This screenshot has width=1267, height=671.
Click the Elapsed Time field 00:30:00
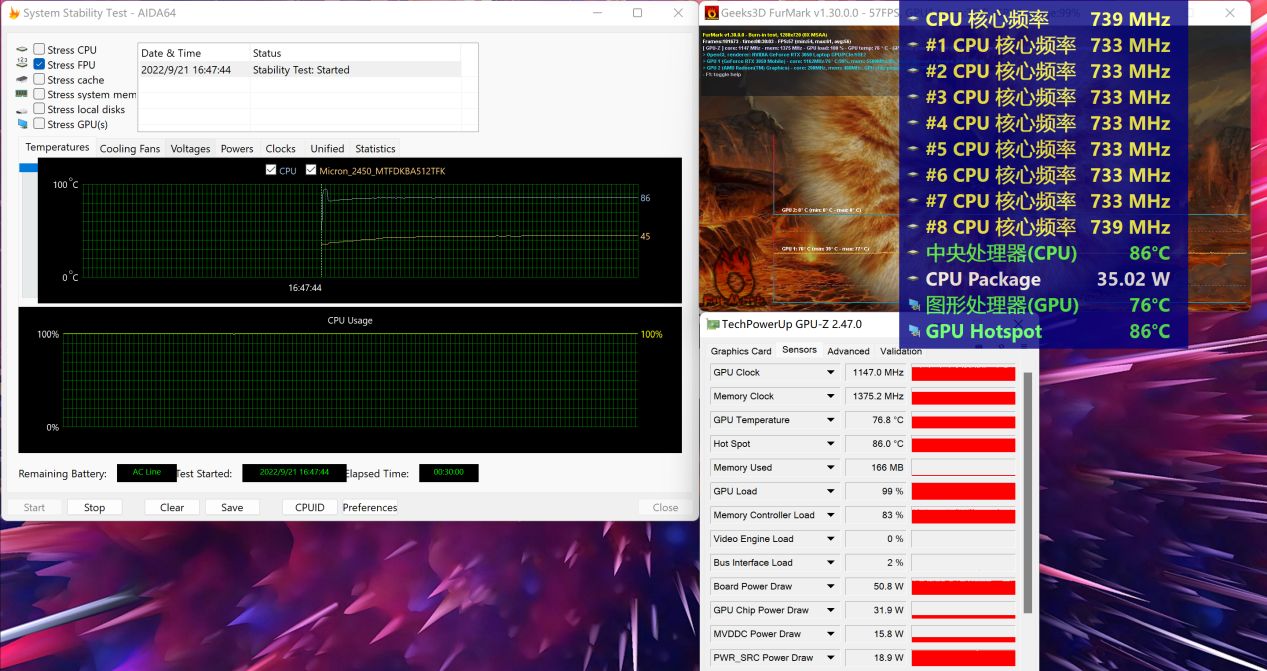click(448, 473)
